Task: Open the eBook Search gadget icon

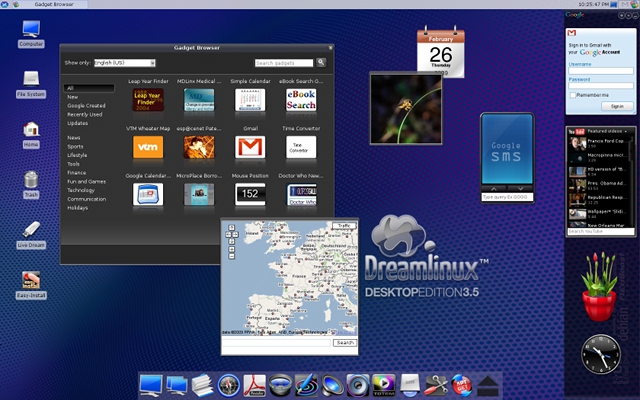Action: [301, 100]
